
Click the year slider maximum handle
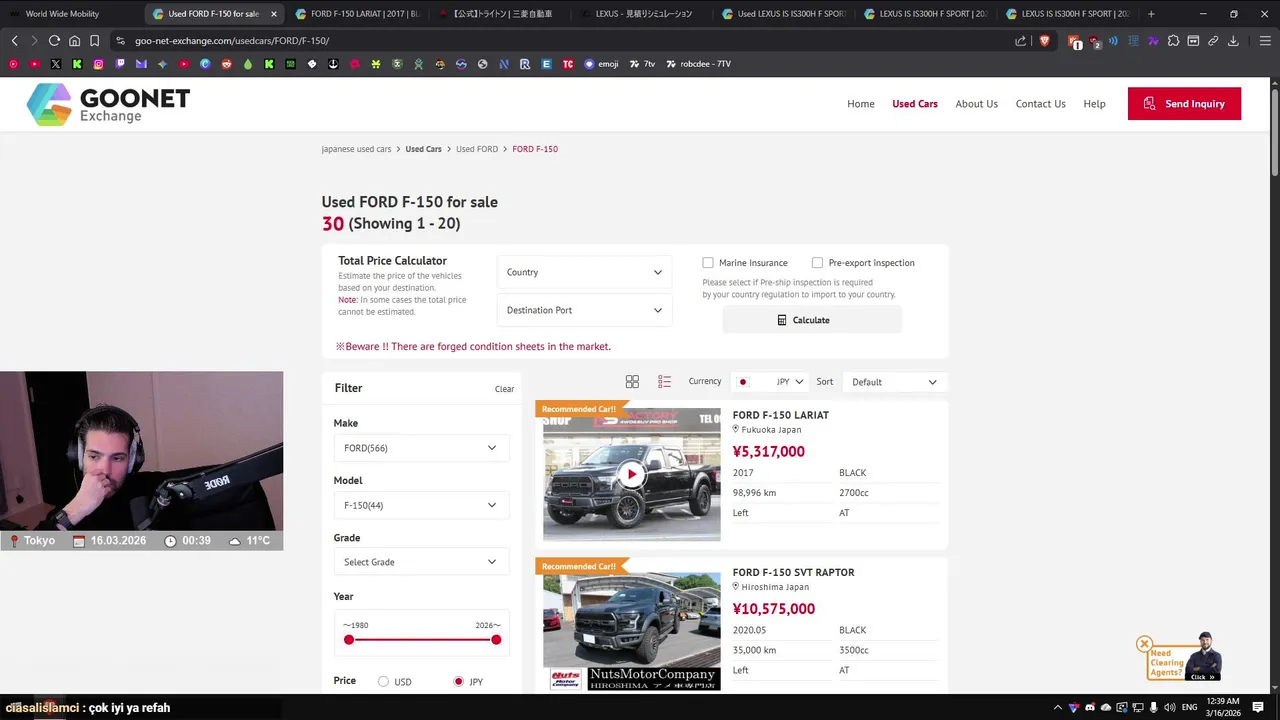point(496,640)
